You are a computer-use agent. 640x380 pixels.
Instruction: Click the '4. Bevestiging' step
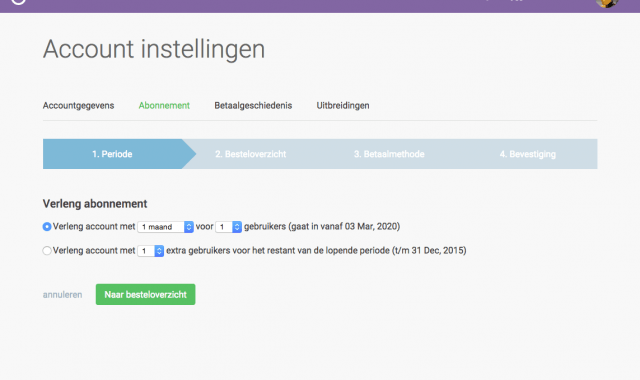click(528, 154)
